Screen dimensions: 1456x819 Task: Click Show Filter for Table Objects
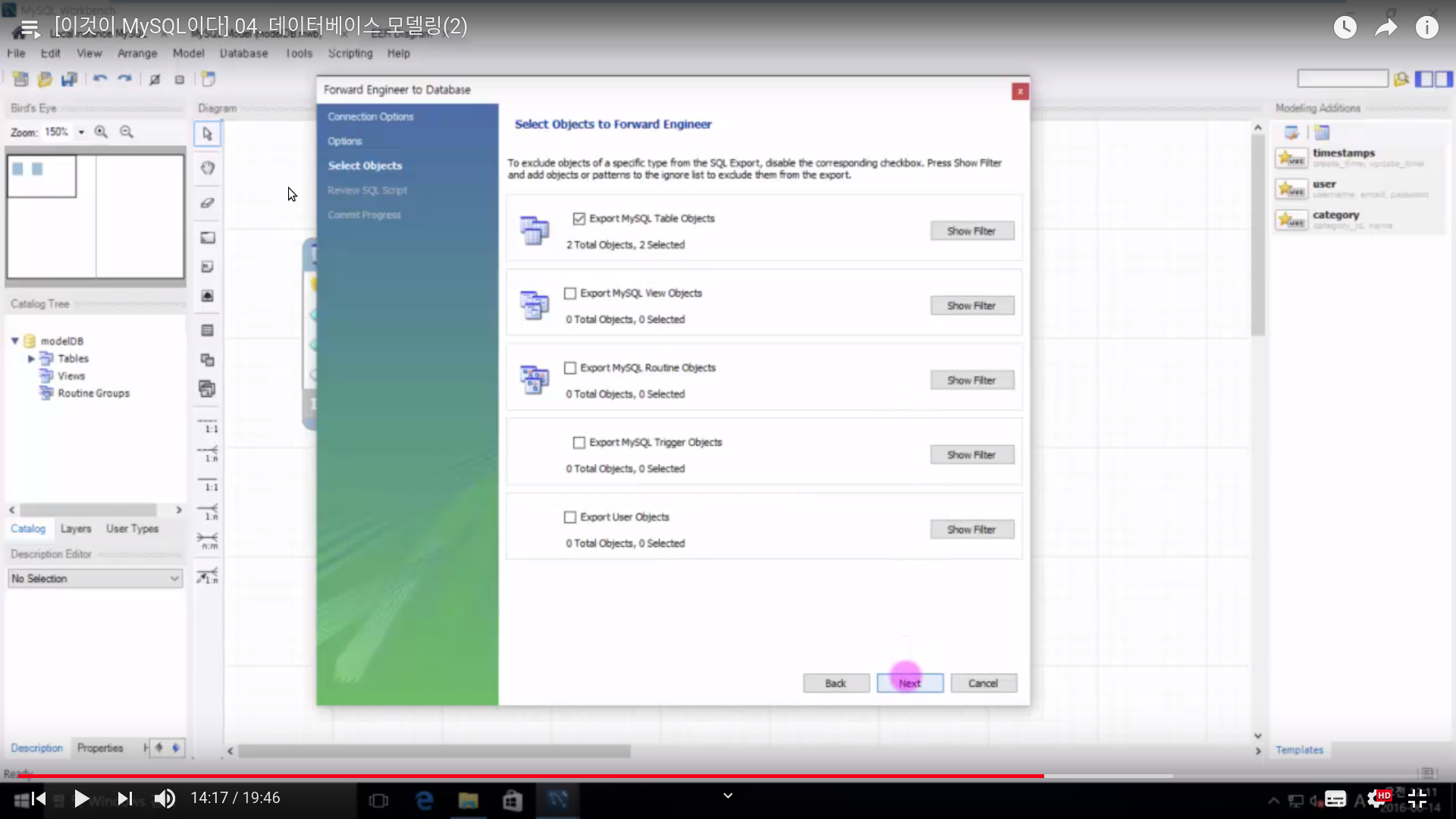[971, 231]
